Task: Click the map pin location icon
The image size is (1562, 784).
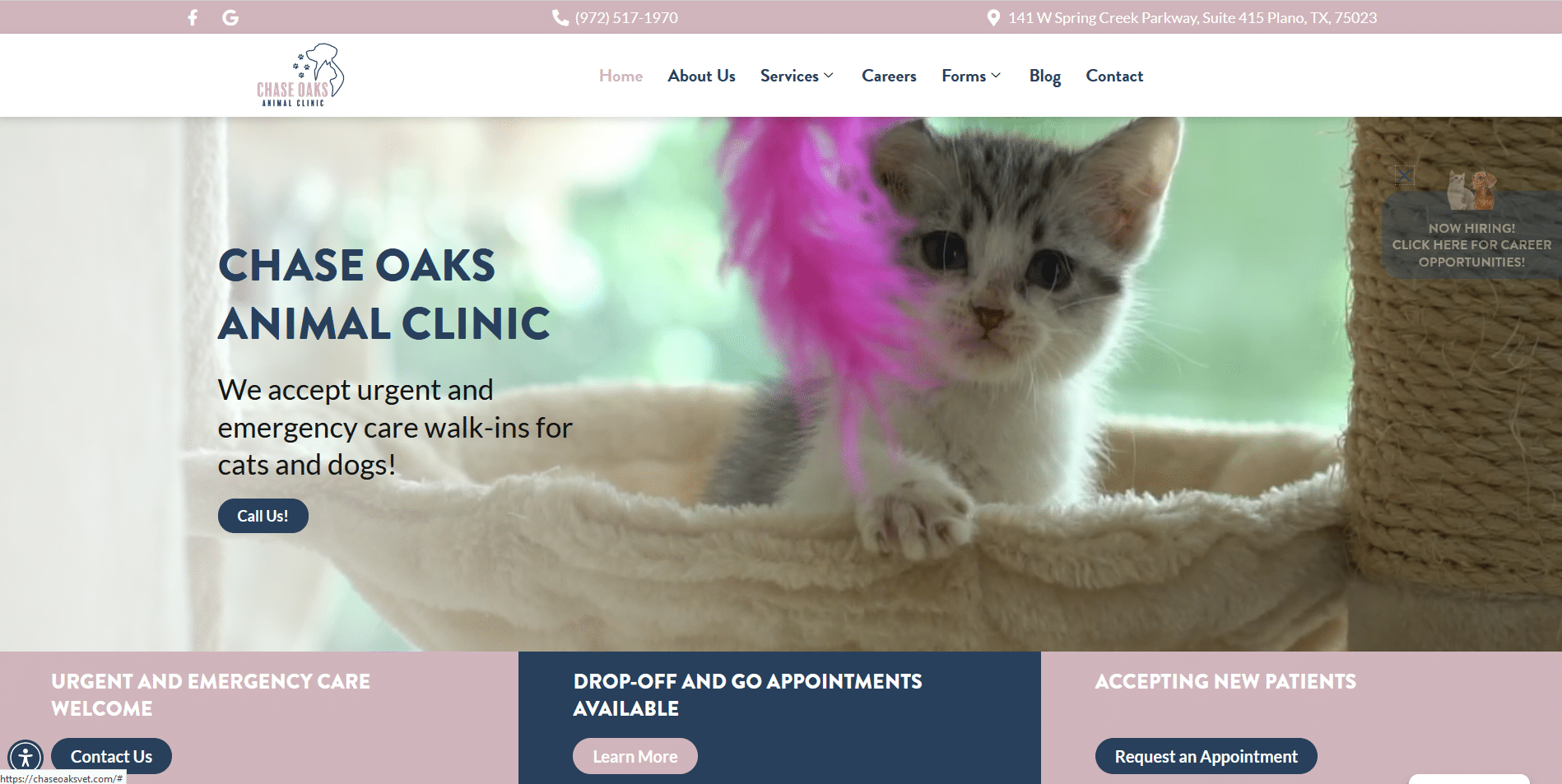Action: coord(993,17)
